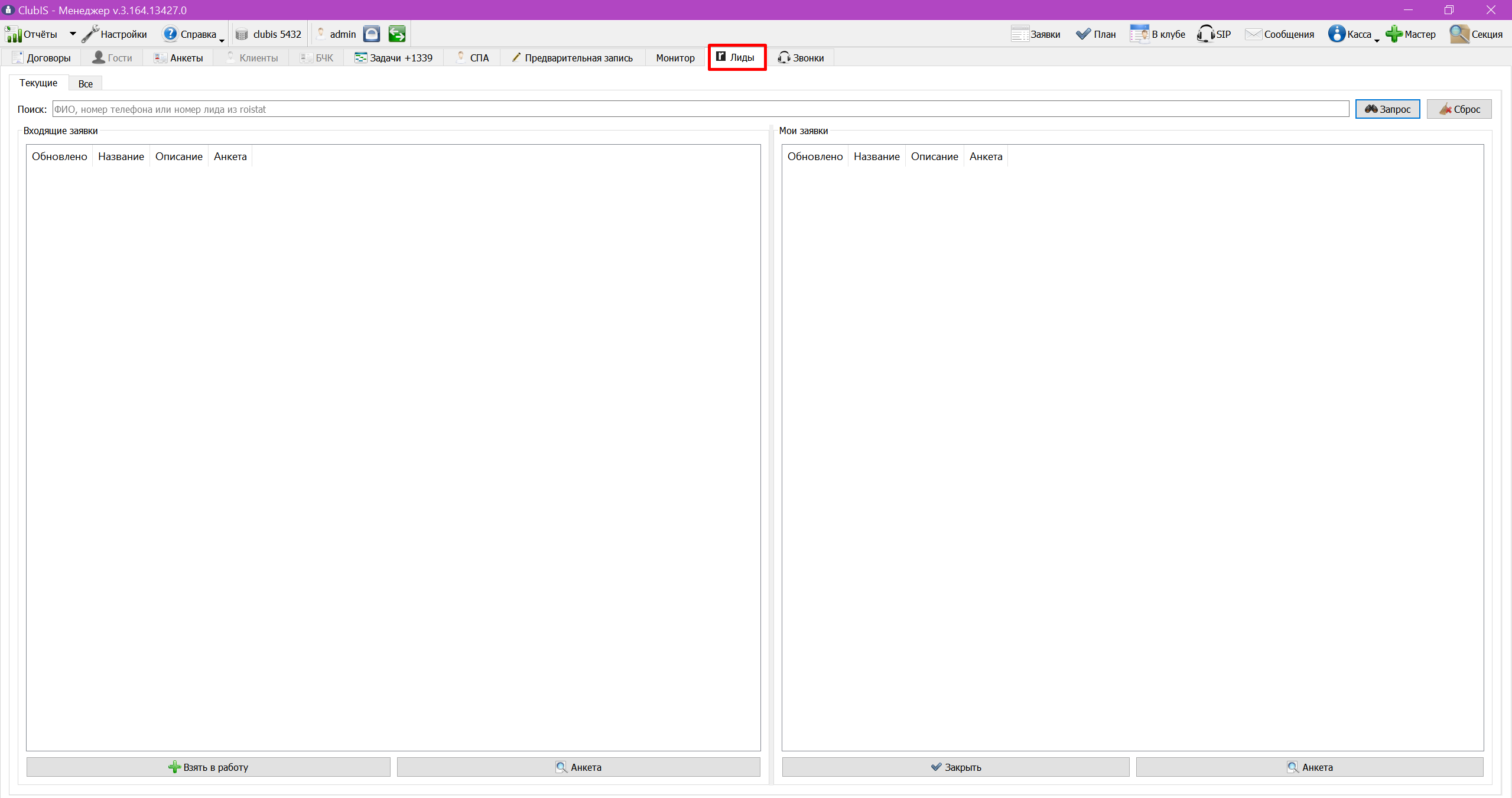Open the Касса toolbar item

[1350, 34]
